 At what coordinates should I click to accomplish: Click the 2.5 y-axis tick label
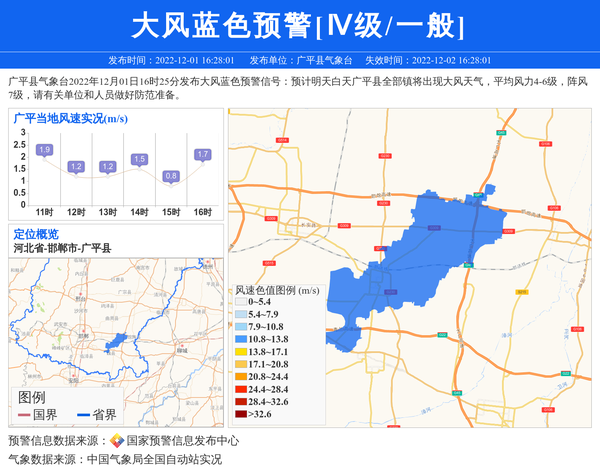[20, 145]
